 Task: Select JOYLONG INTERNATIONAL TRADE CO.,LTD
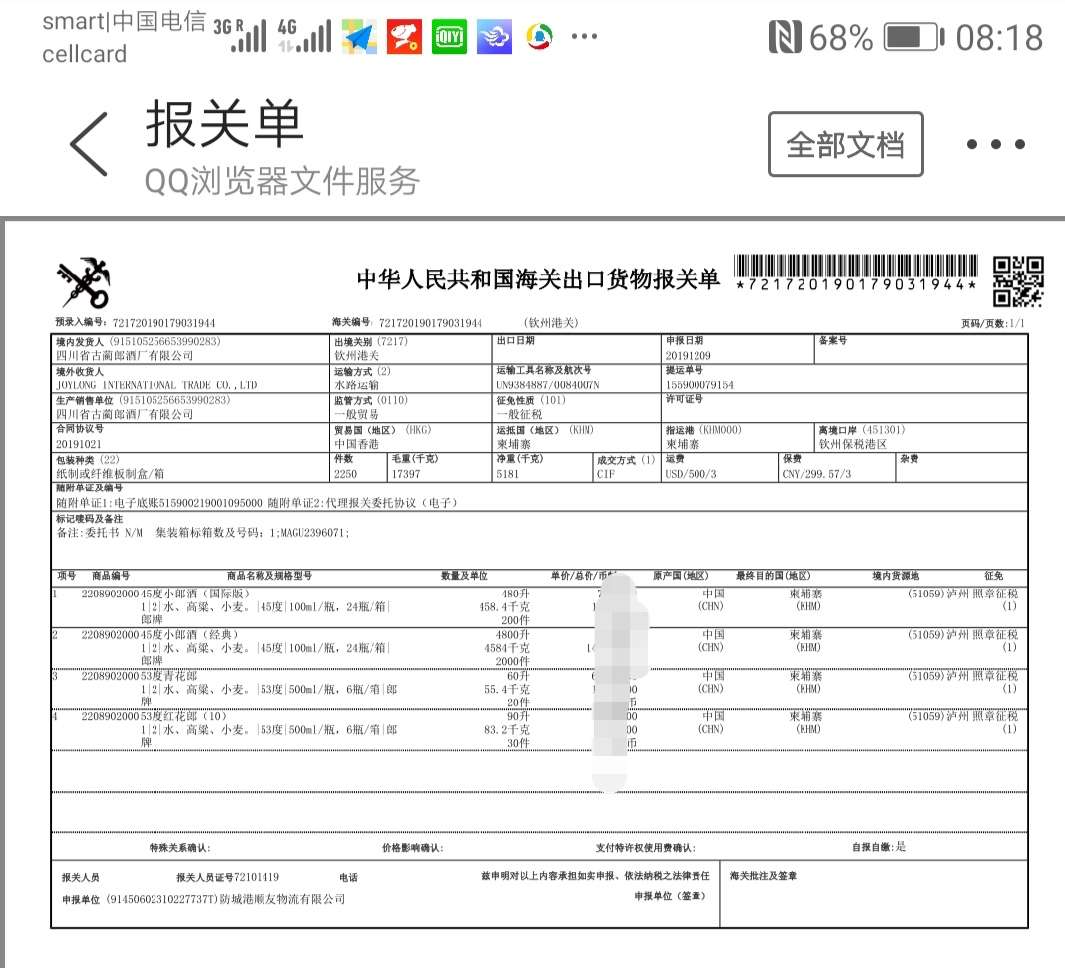[156, 385]
